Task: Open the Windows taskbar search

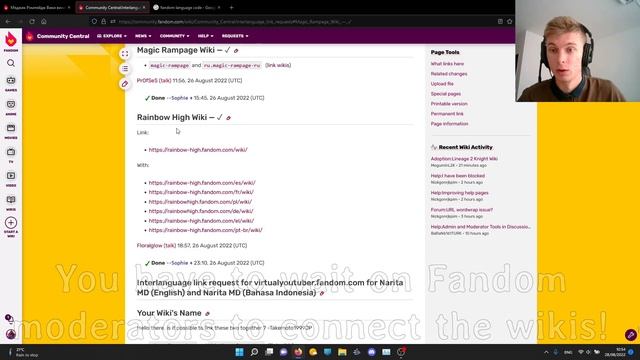Action: [254, 352]
